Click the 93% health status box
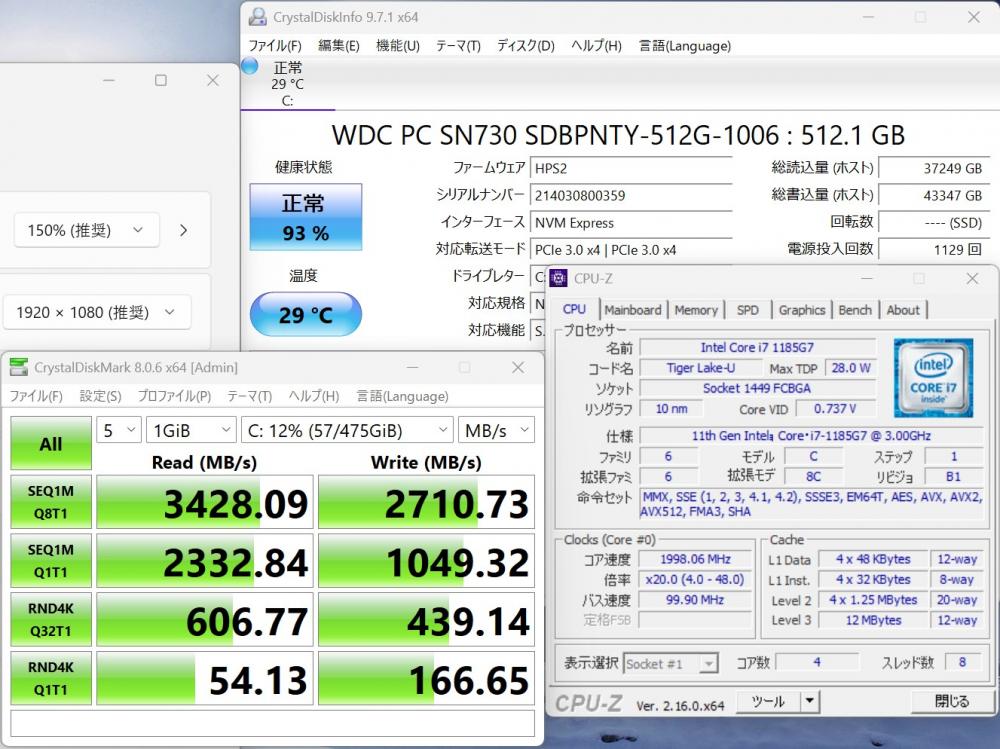The width and height of the screenshot is (1000, 749). [x=304, y=218]
